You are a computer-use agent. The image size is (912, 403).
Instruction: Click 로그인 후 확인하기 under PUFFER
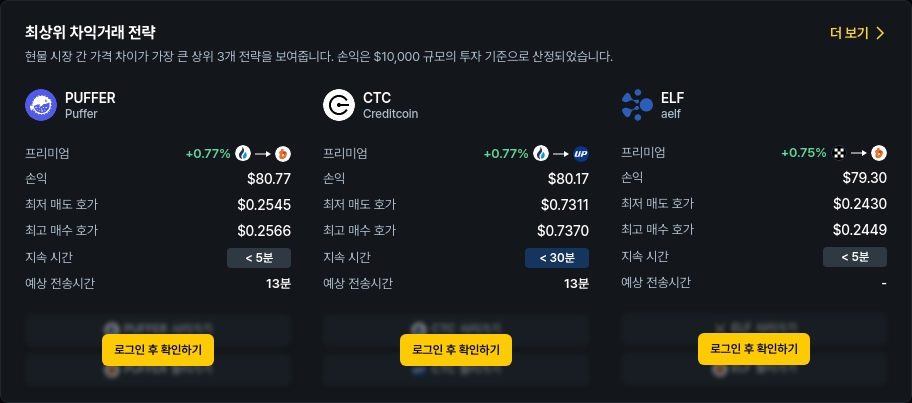(158, 350)
